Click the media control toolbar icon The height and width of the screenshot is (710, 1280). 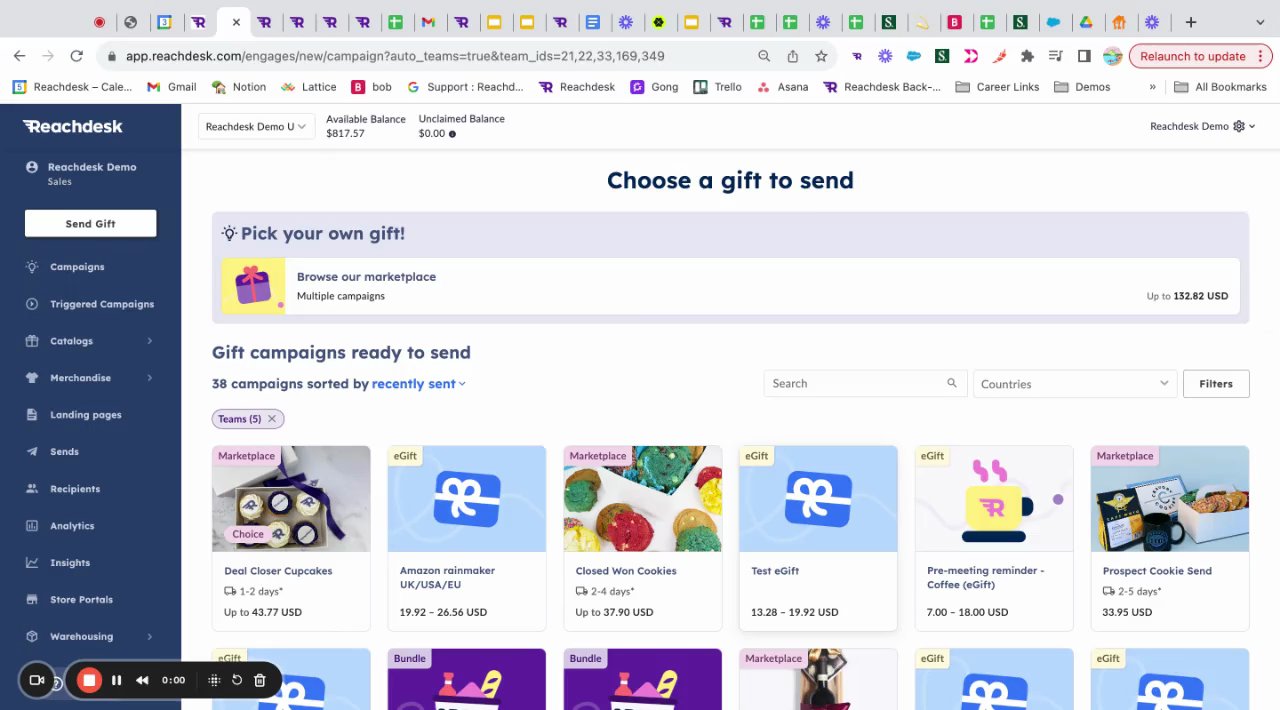tap(1055, 56)
